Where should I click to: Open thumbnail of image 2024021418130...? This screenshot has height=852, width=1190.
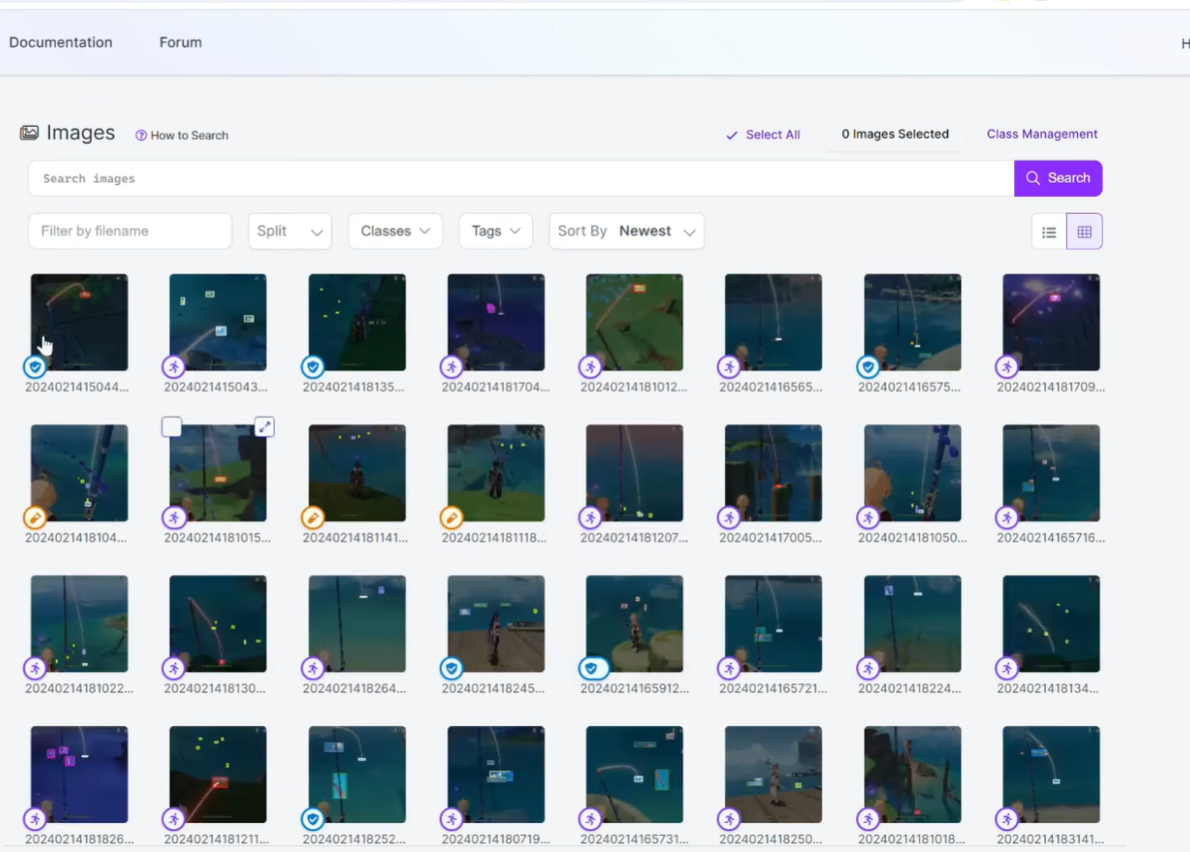pyautogui.click(x=218, y=624)
